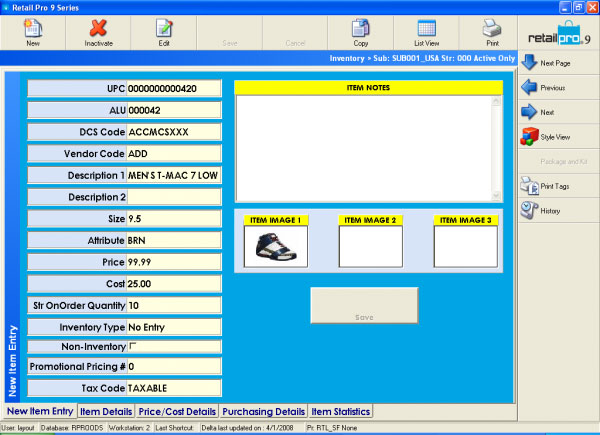The image size is (600, 435).
Task: Click the vertical New Item Entry side label
Action: point(13,360)
